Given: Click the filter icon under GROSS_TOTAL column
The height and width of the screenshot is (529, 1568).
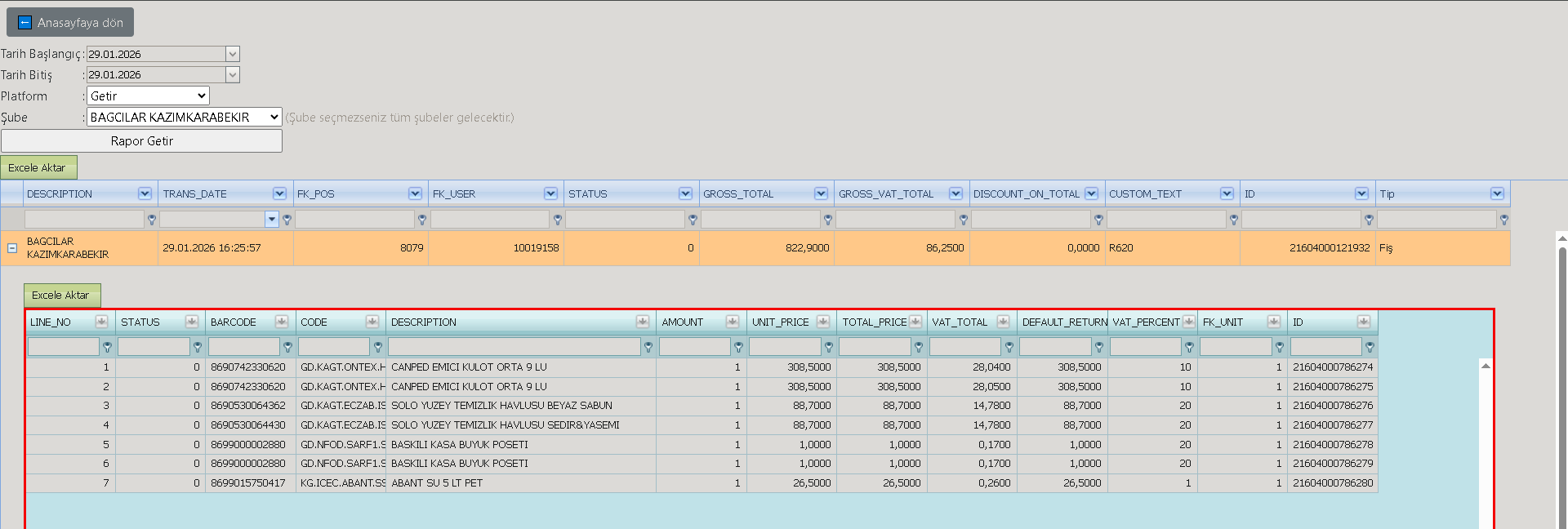Looking at the screenshot, I should pyautogui.click(x=828, y=220).
